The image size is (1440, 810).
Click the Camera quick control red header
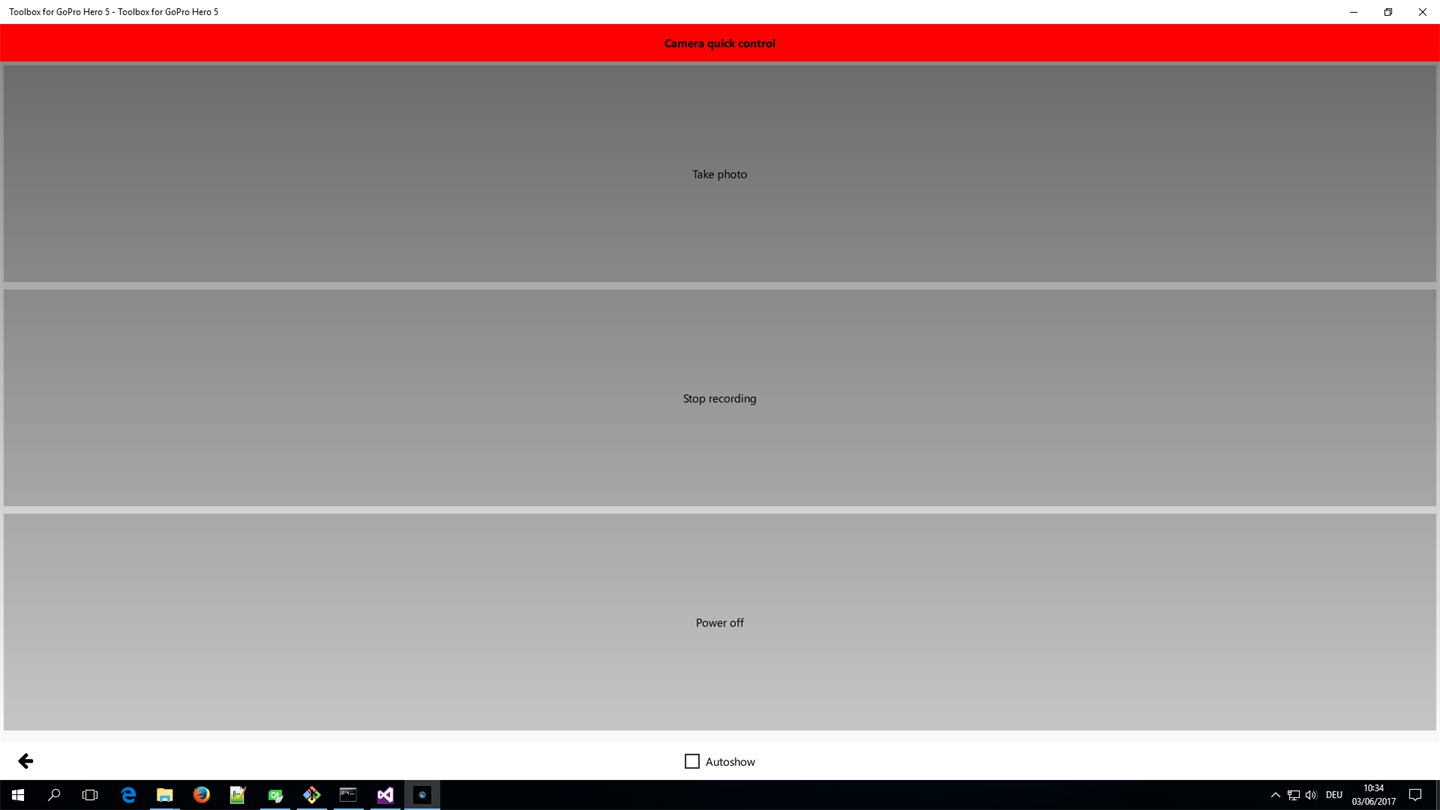coord(720,43)
